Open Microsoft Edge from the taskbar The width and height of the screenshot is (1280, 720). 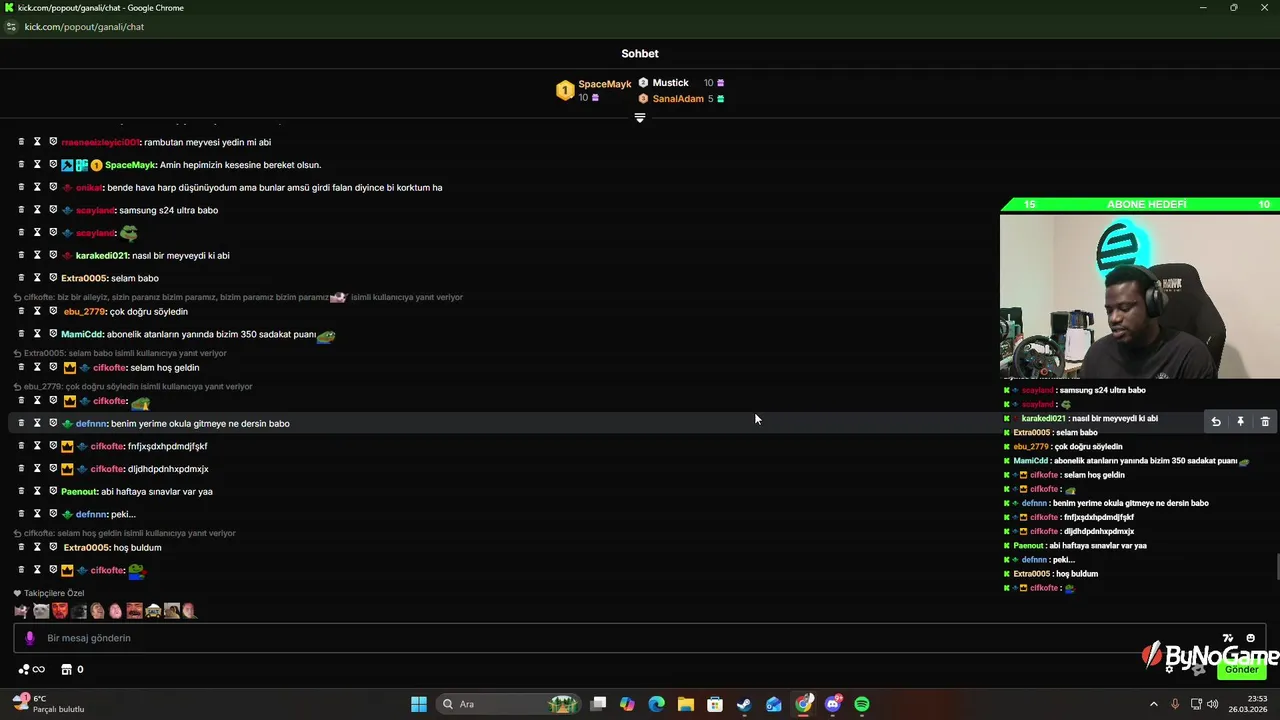click(656, 704)
